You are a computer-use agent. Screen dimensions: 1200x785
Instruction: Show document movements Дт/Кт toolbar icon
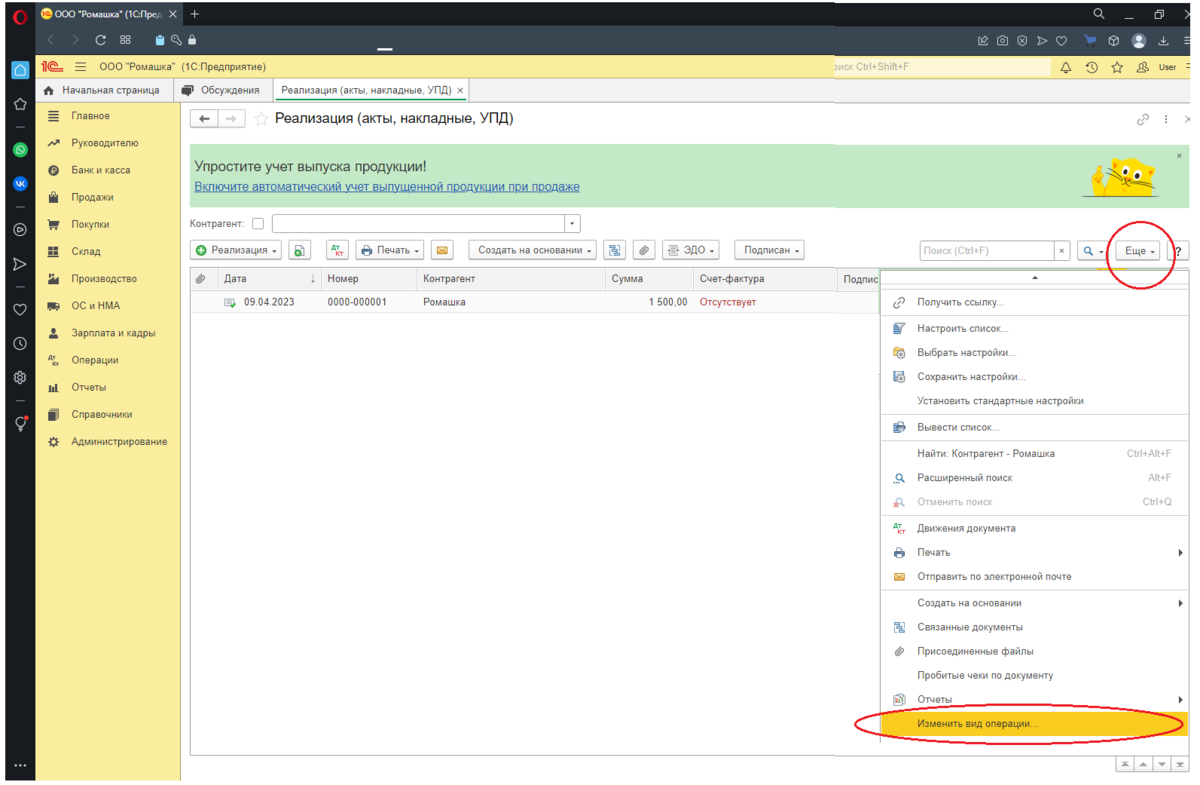click(x=337, y=250)
